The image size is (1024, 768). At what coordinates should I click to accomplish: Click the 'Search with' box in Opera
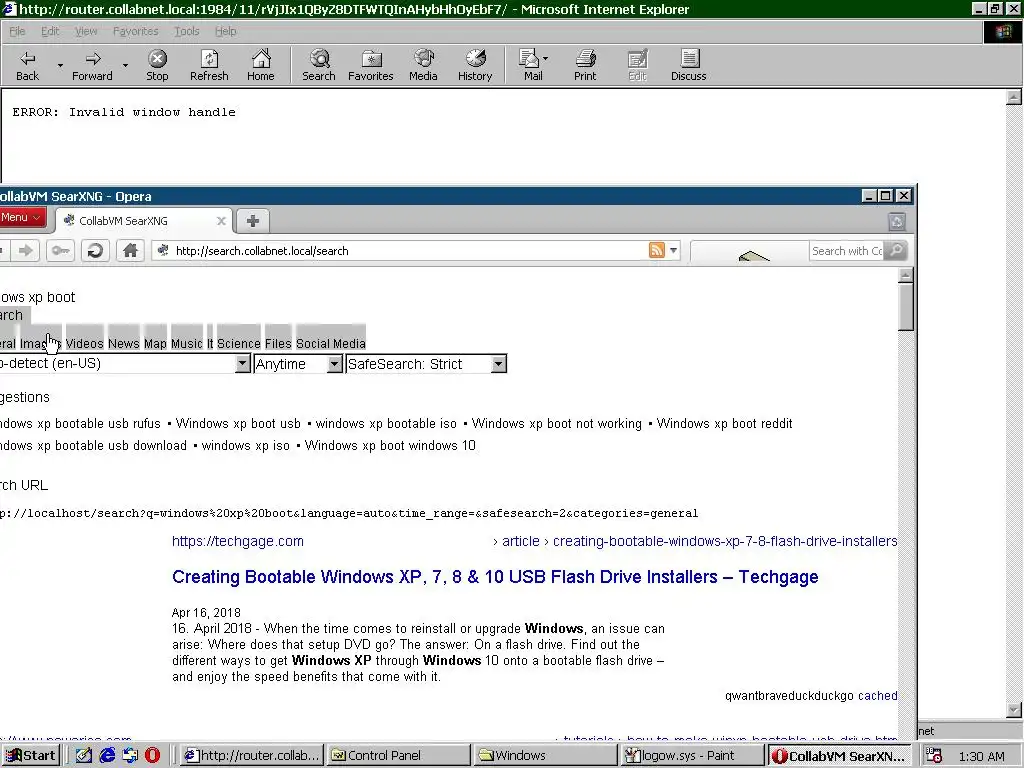[846, 250]
